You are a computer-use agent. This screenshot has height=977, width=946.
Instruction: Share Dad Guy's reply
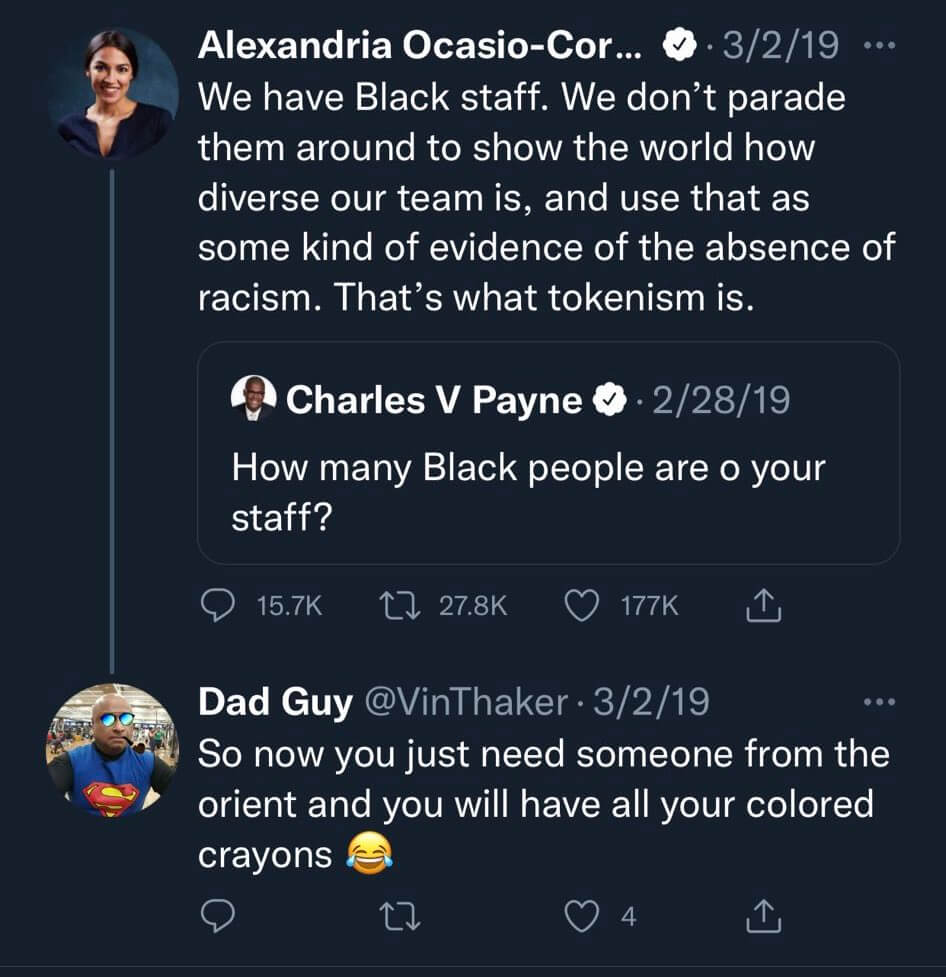click(x=763, y=915)
